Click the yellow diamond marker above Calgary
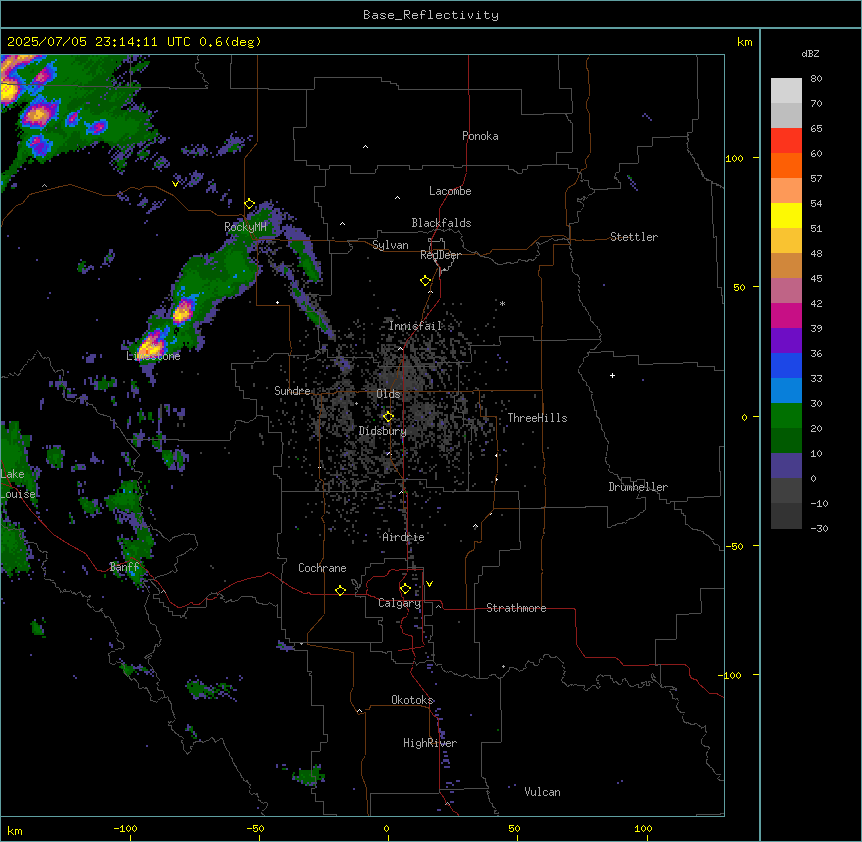Viewport: 862px width, 842px height. [405, 589]
